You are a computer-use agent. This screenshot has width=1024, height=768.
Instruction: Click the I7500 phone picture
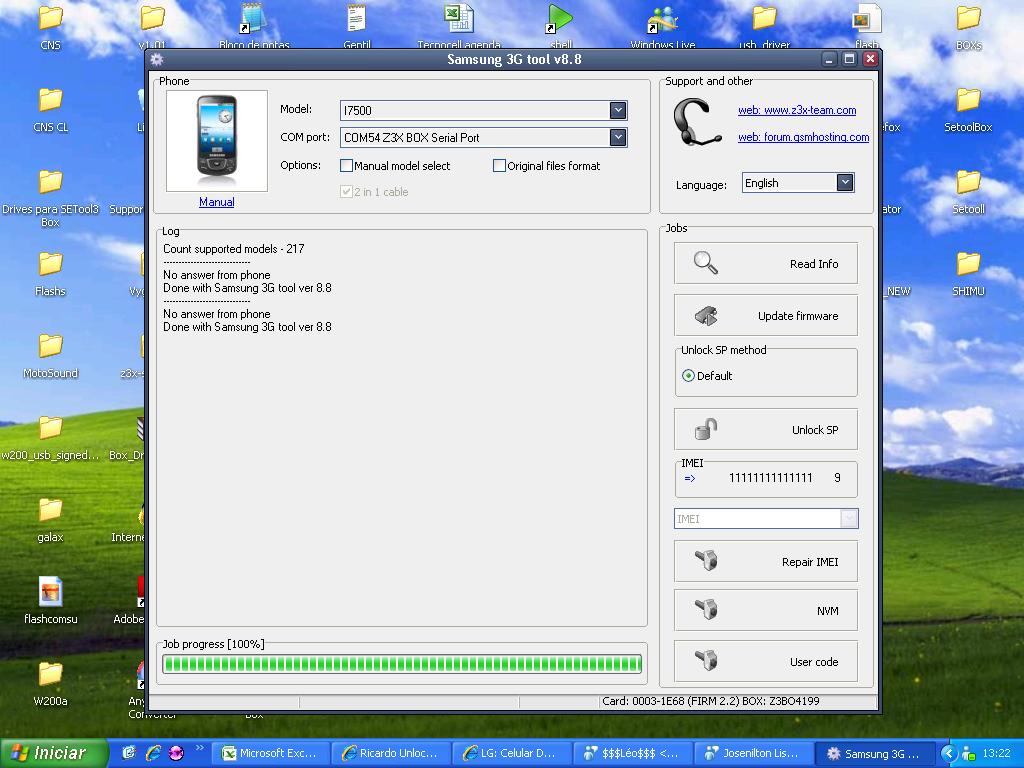click(217, 141)
